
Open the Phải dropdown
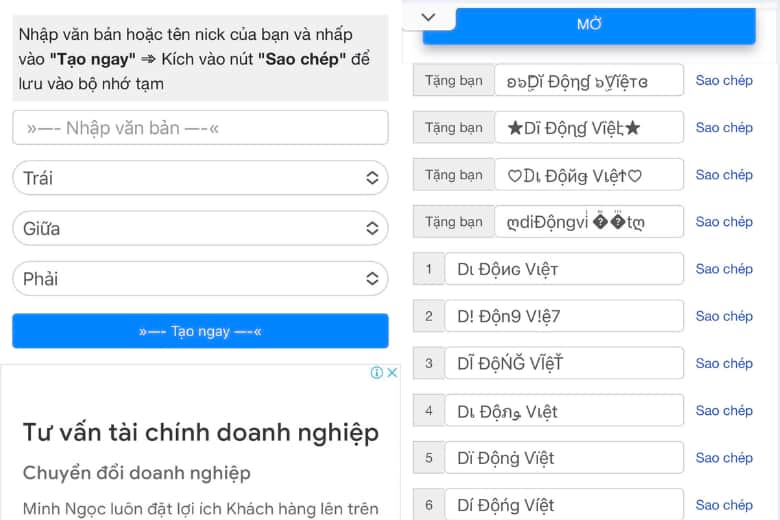pyautogui.click(x=200, y=278)
